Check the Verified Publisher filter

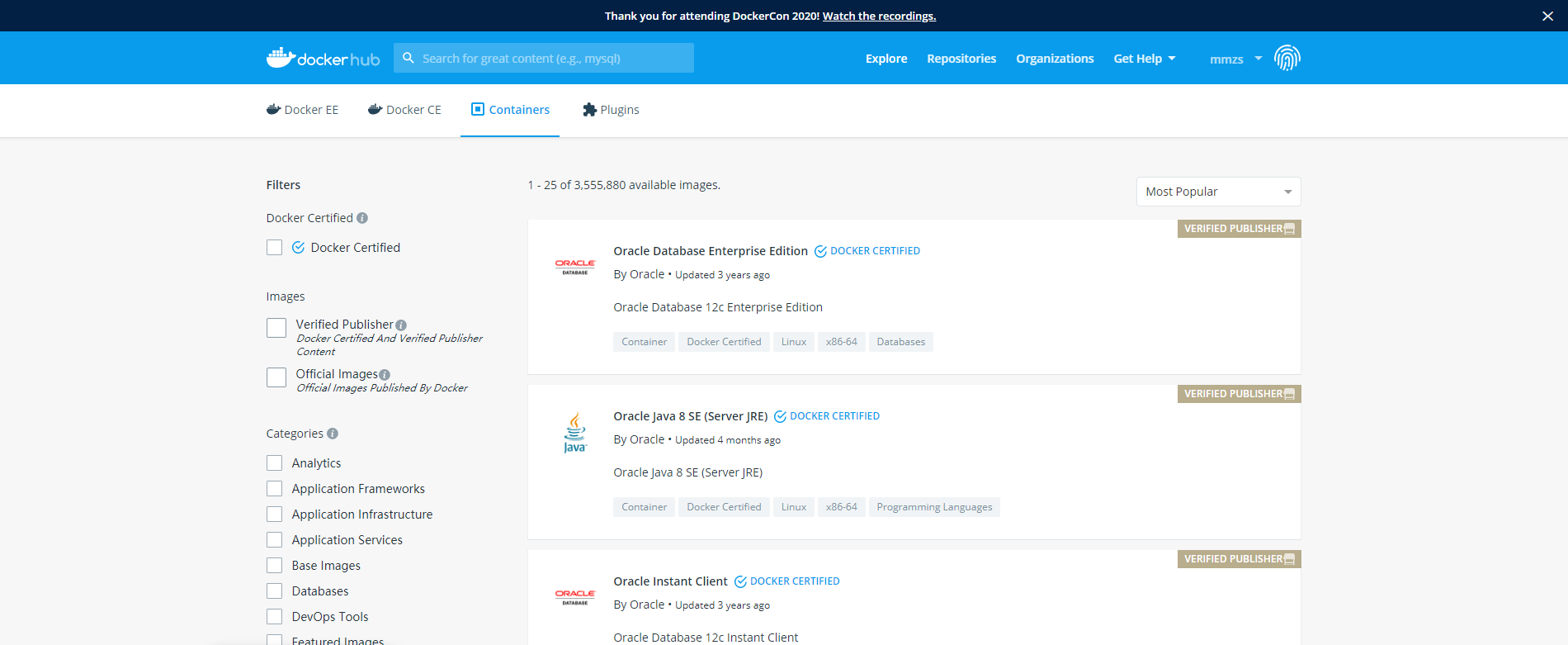point(276,328)
